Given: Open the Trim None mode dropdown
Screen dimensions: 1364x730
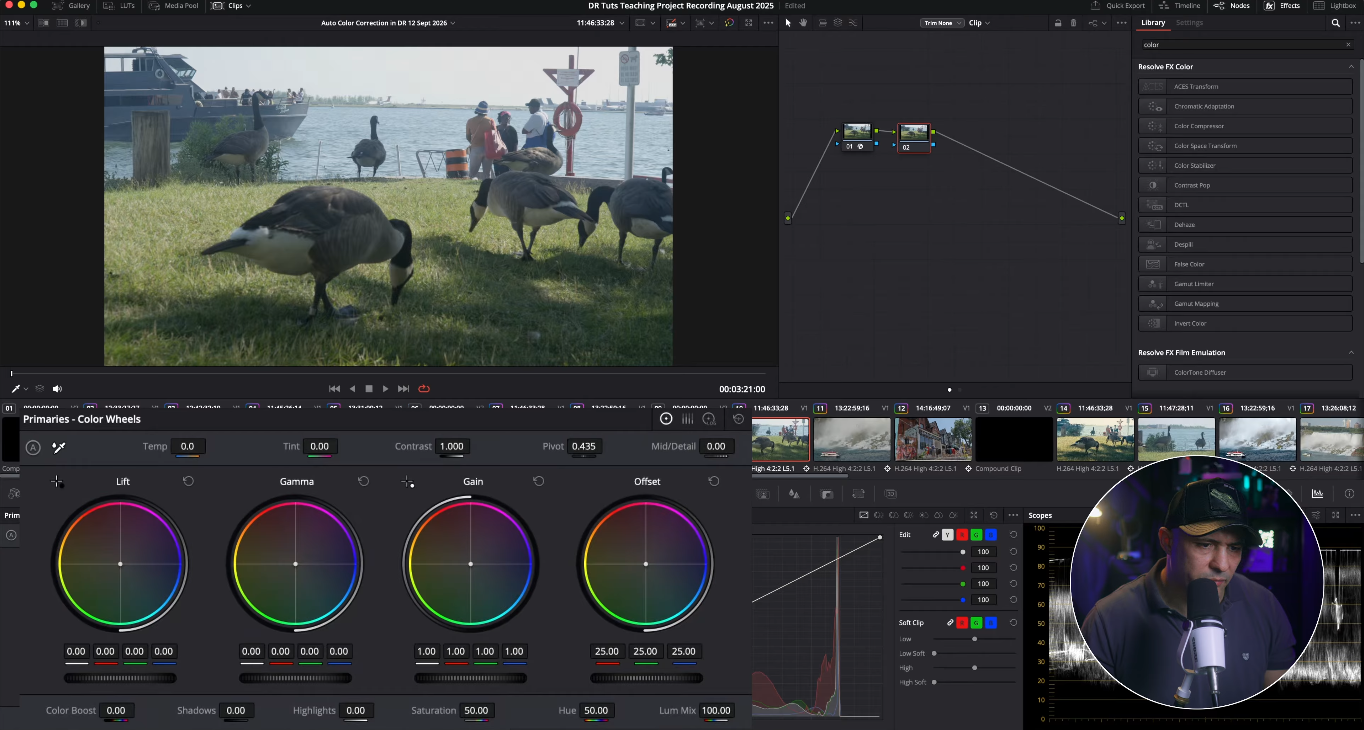Looking at the screenshot, I should (942, 22).
